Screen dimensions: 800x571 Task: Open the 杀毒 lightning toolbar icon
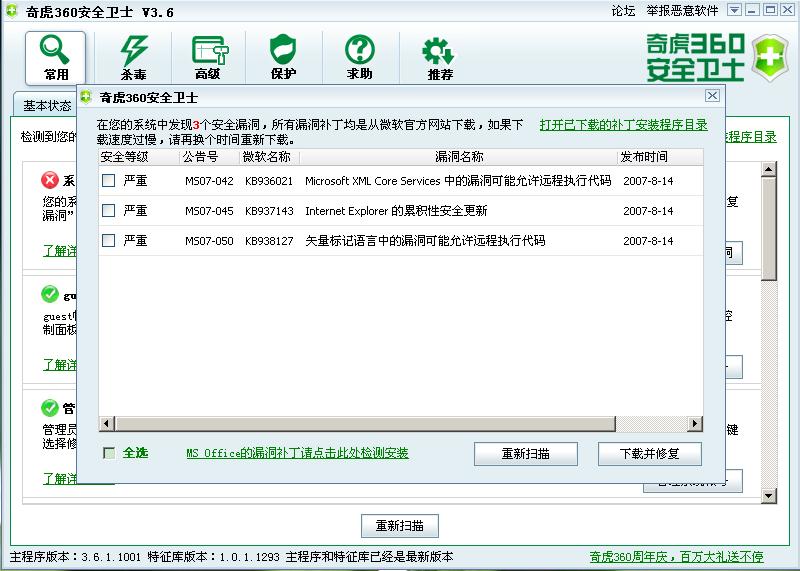point(134,58)
